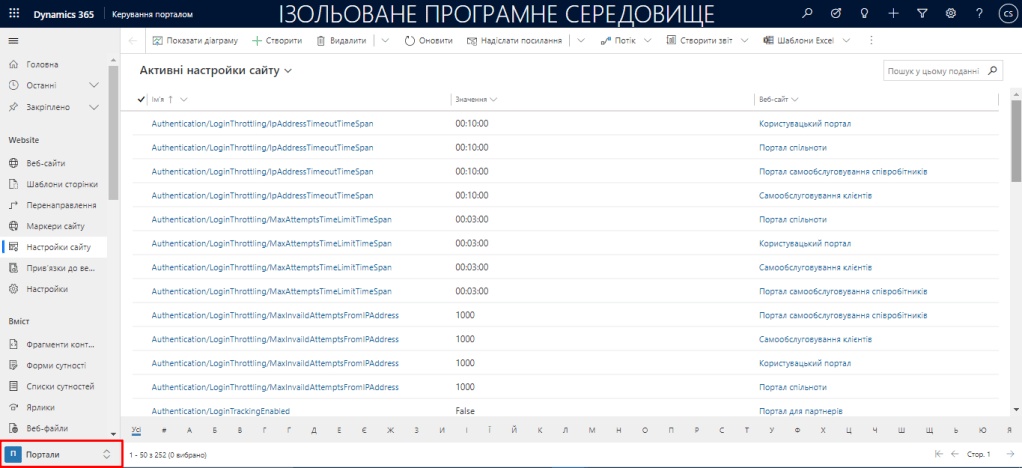Viewport: 1022px width, 468px height.
Task: Select Веб-сайти in the sidebar
Action: (46, 163)
